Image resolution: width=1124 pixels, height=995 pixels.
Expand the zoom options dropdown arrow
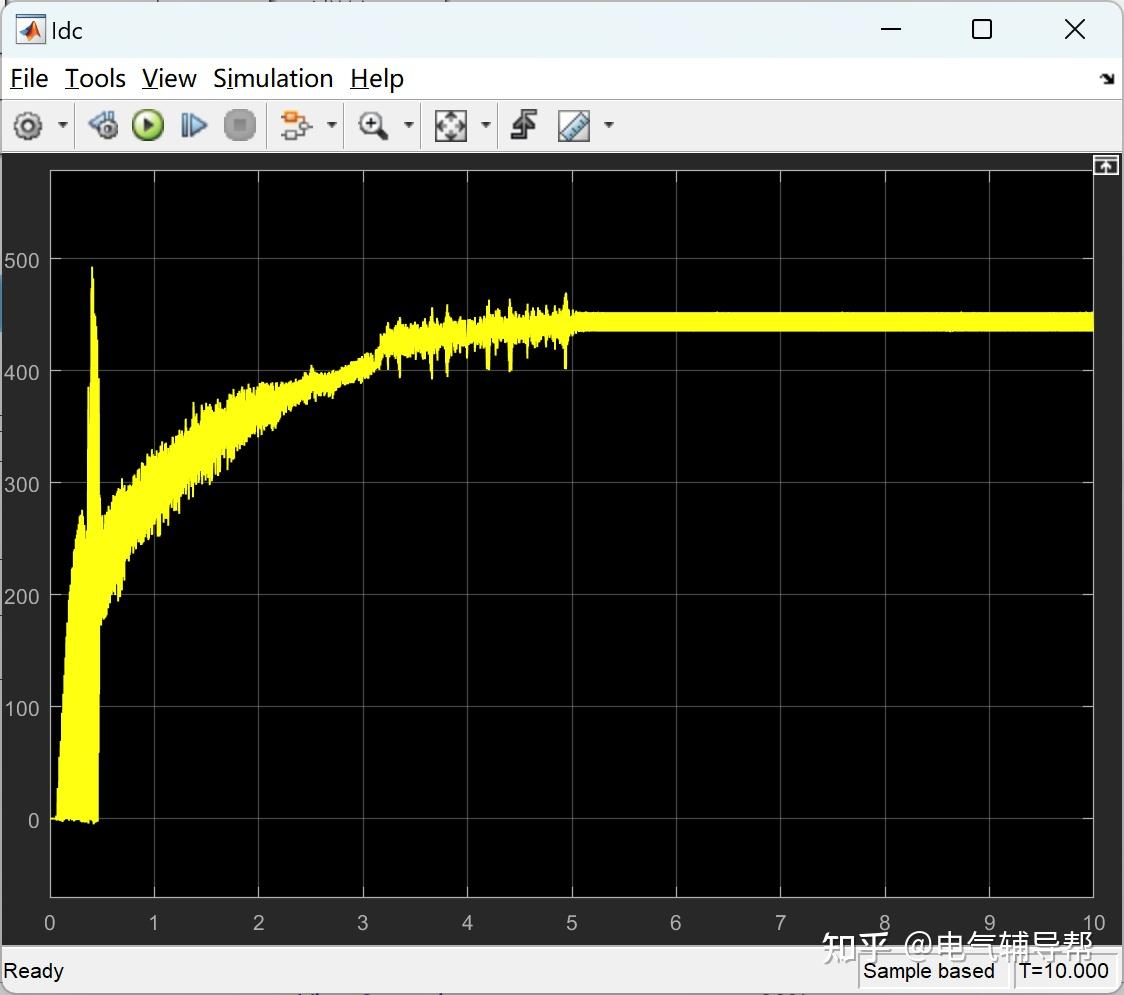409,125
